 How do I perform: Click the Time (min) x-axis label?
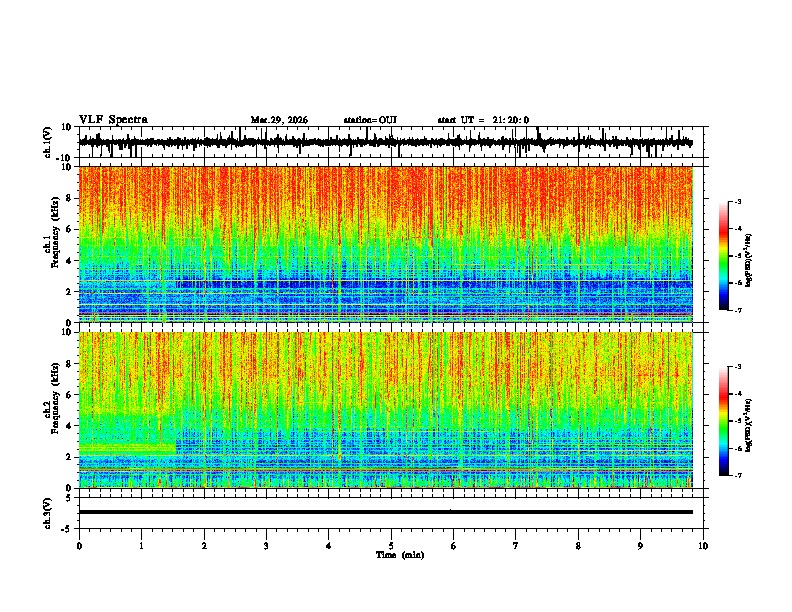click(x=400, y=555)
